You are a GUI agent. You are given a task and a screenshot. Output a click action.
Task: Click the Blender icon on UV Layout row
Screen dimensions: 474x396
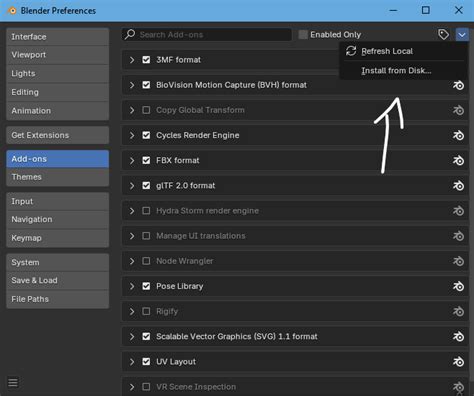click(x=458, y=362)
